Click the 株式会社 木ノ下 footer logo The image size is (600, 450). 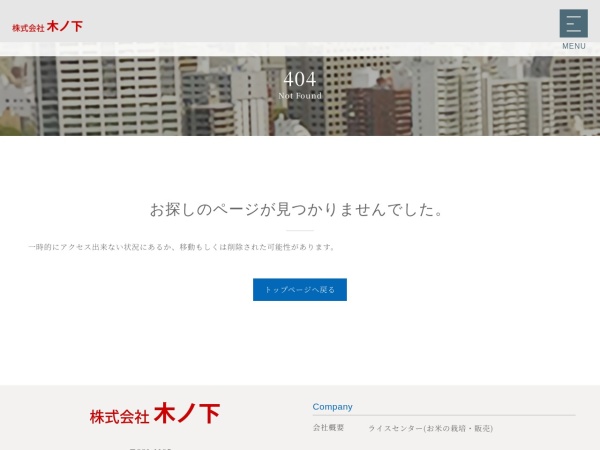pyautogui.click(x=155, y=414)
